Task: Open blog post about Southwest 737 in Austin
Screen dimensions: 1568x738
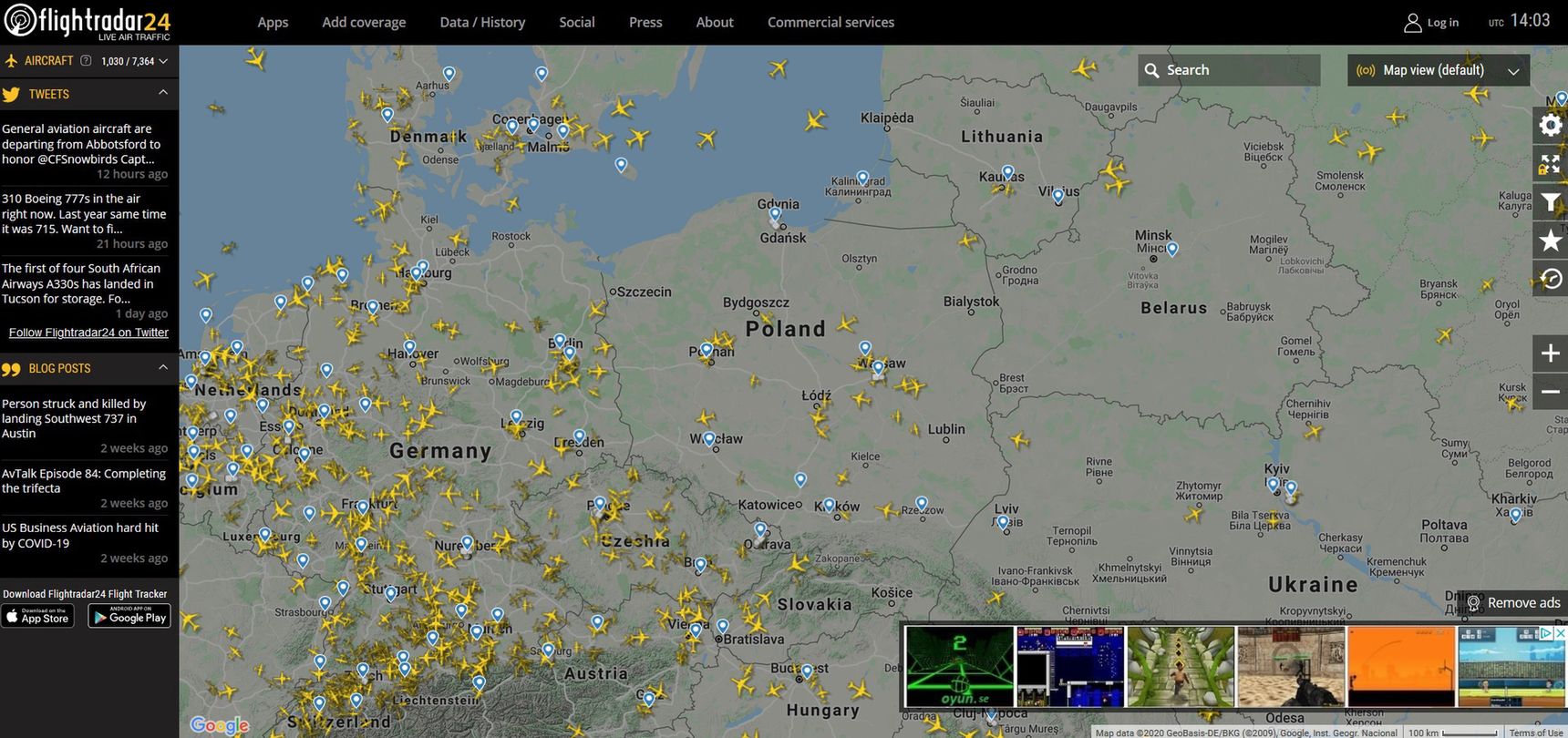Action: point(85,418)
